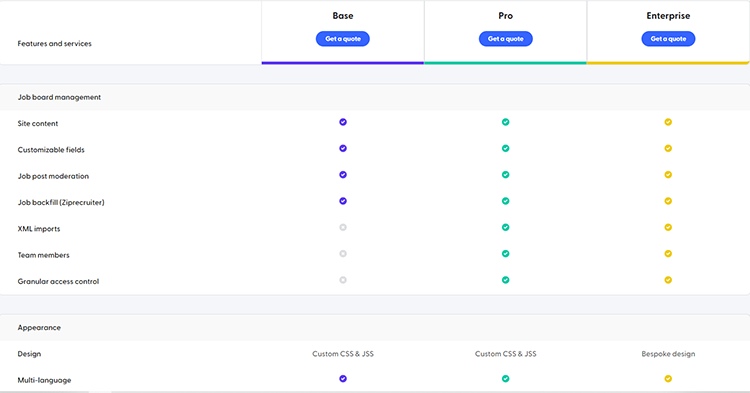Screen dimensions: 750x393
Task: Click Enterprise plan Multi-language checkmark
Action: click(x=668, y=379)
